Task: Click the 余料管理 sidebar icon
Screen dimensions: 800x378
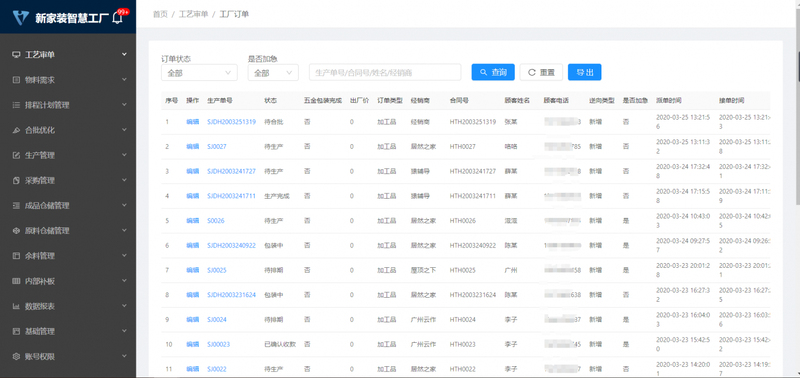Action: (x=16, y=256)
